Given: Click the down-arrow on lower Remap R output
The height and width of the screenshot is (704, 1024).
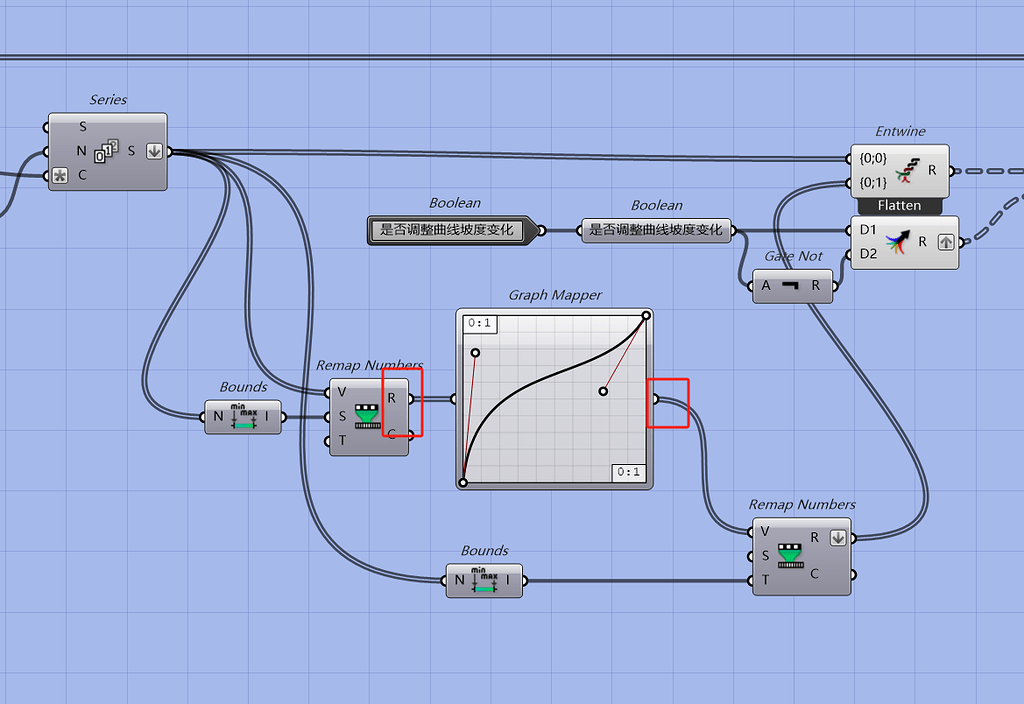Looking at the screenshot, I should [838, 537].
